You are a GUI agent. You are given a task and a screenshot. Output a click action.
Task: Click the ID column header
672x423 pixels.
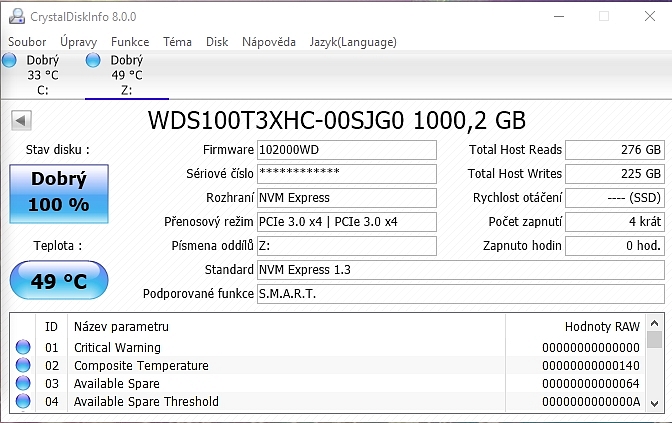pos(51,327)
